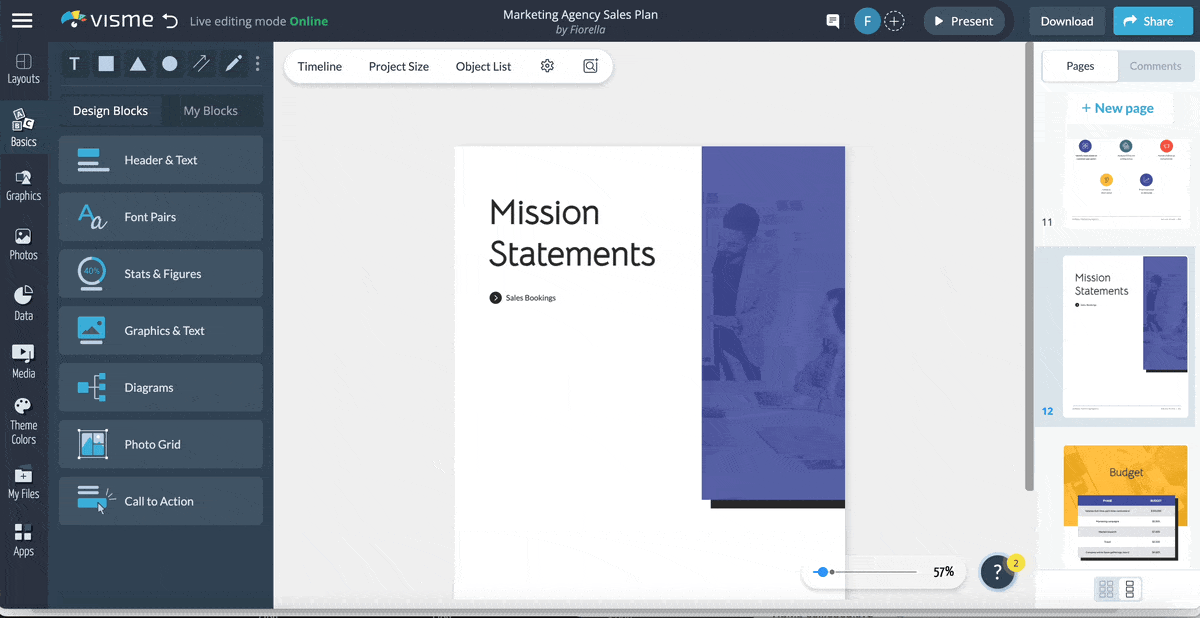
Task: Open the Photos sidebar panel
Action: 23,244
